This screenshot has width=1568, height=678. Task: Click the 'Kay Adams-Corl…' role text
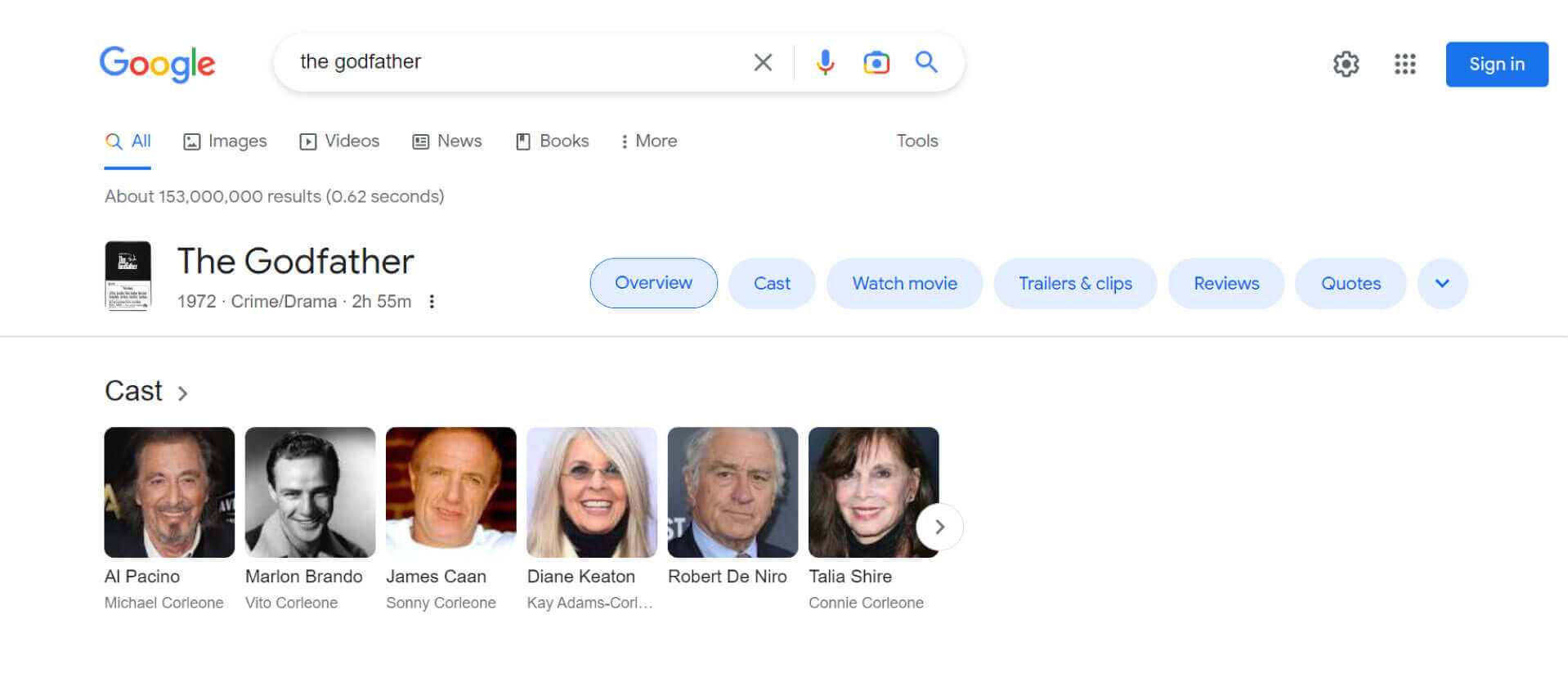coord(590,603)
